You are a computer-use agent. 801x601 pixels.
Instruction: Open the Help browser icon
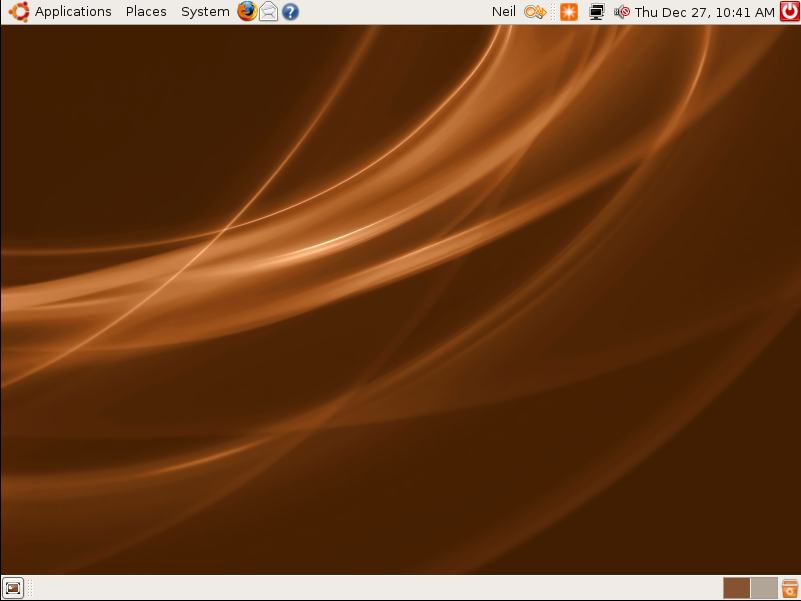click(289, 12)
